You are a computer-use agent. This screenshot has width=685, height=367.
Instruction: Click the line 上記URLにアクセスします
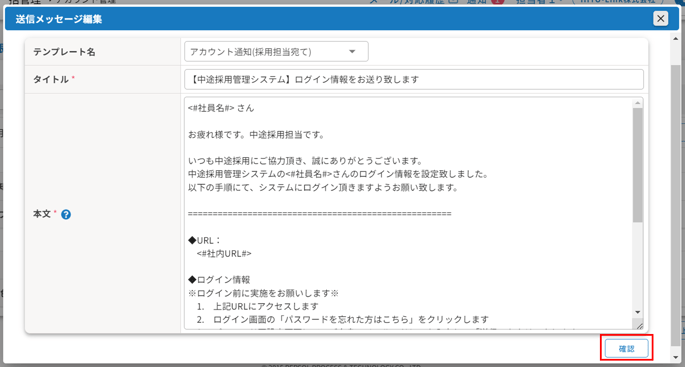click(266, 306)
